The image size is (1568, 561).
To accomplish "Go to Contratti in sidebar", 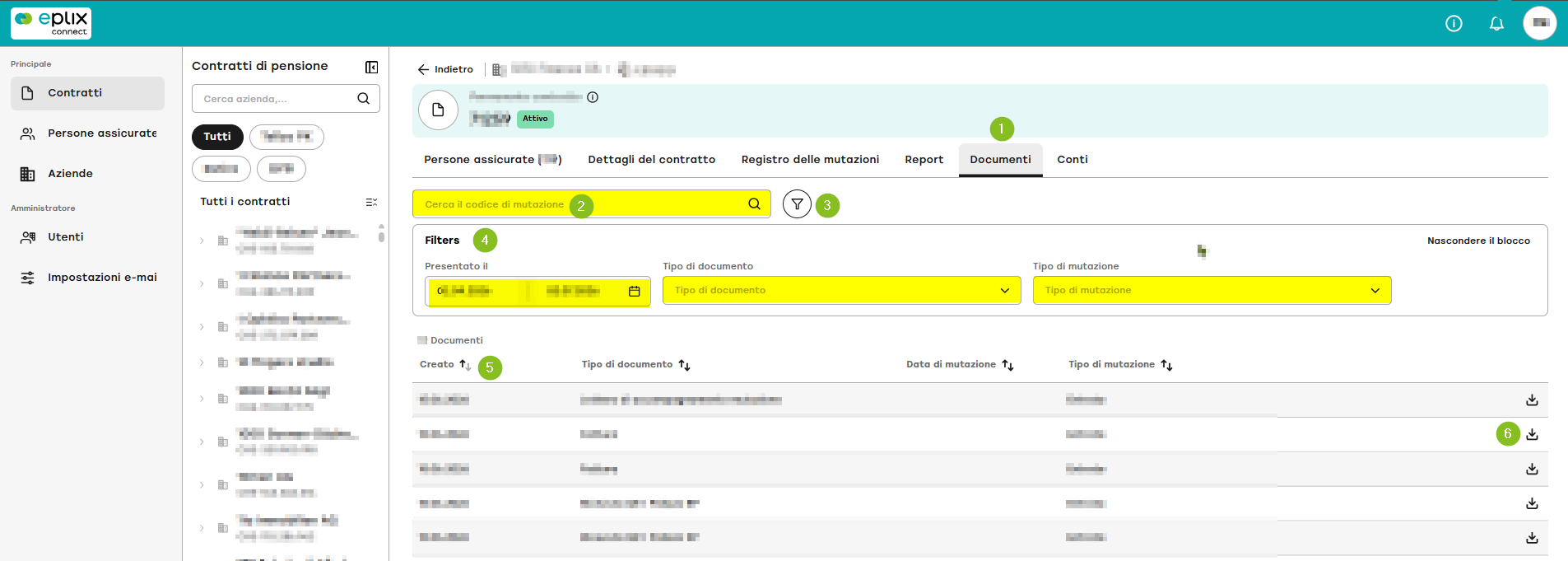I will click(87, 93).
